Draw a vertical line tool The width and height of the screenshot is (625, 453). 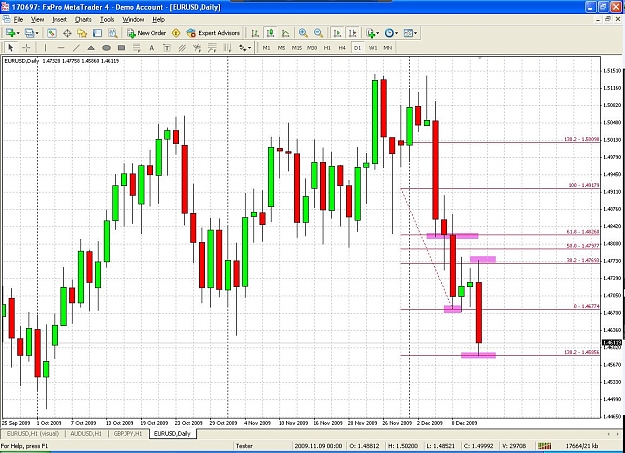[45, 48]
